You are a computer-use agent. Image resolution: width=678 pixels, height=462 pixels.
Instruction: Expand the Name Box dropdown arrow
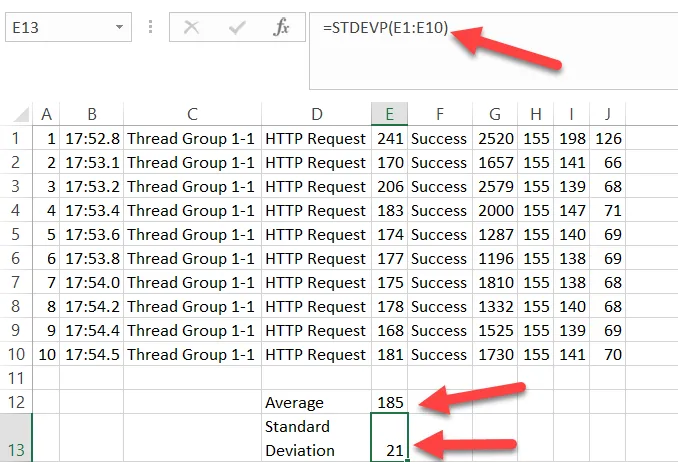[x=119, y=27]
